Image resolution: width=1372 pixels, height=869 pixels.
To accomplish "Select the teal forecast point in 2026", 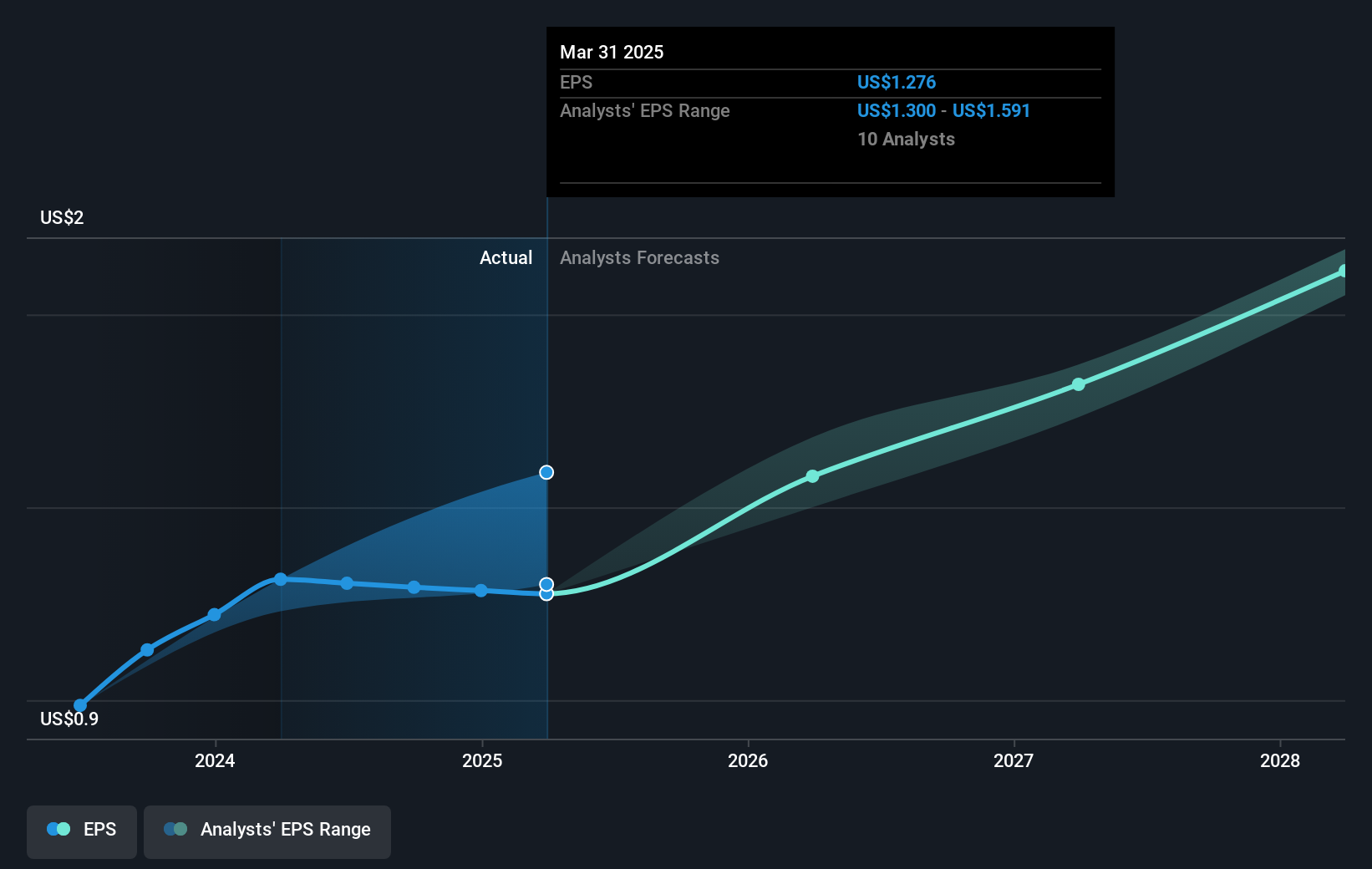I will [x=812, y=476].
